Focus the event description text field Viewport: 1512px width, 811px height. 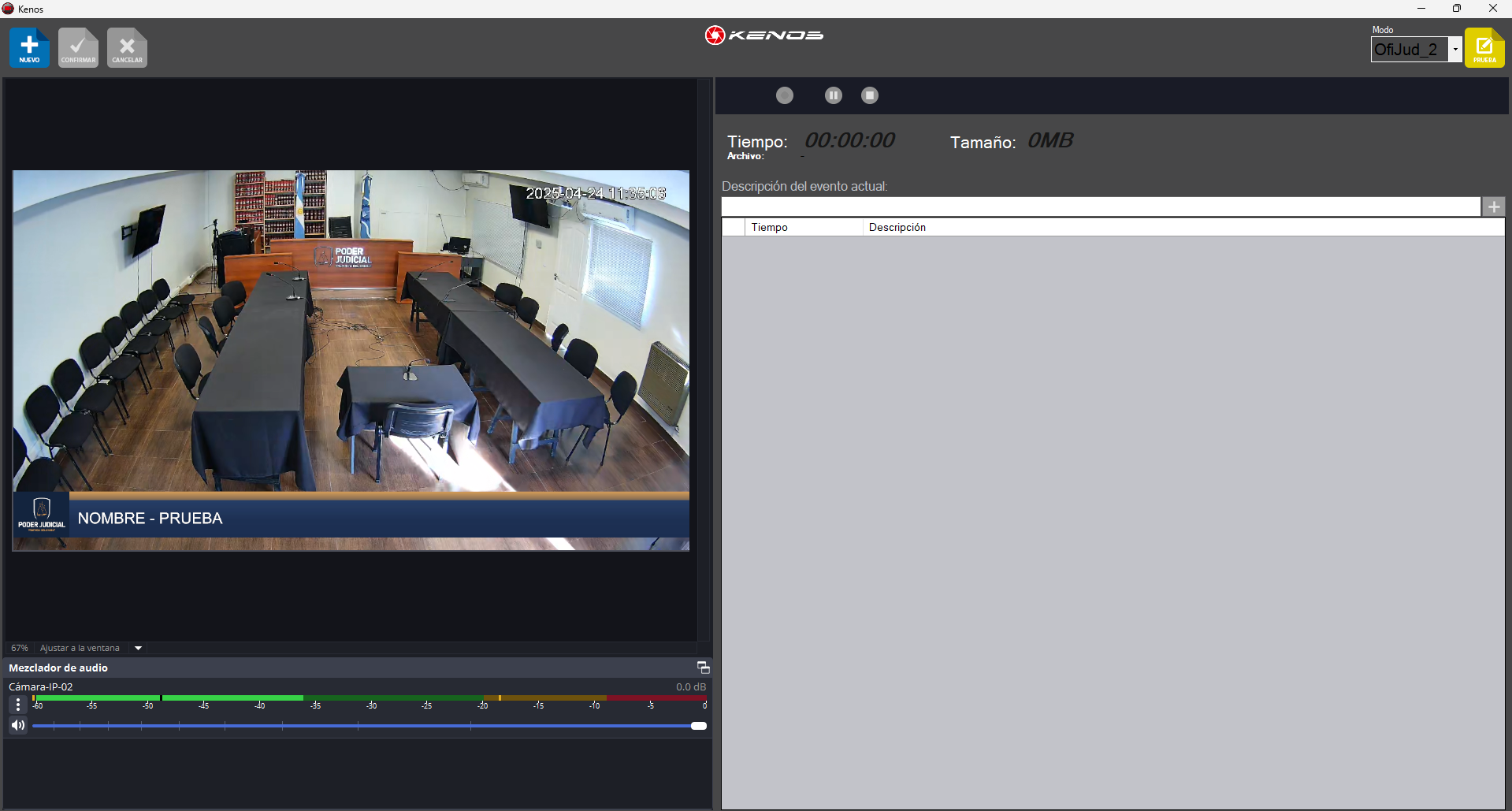(x=1100, y=206)
